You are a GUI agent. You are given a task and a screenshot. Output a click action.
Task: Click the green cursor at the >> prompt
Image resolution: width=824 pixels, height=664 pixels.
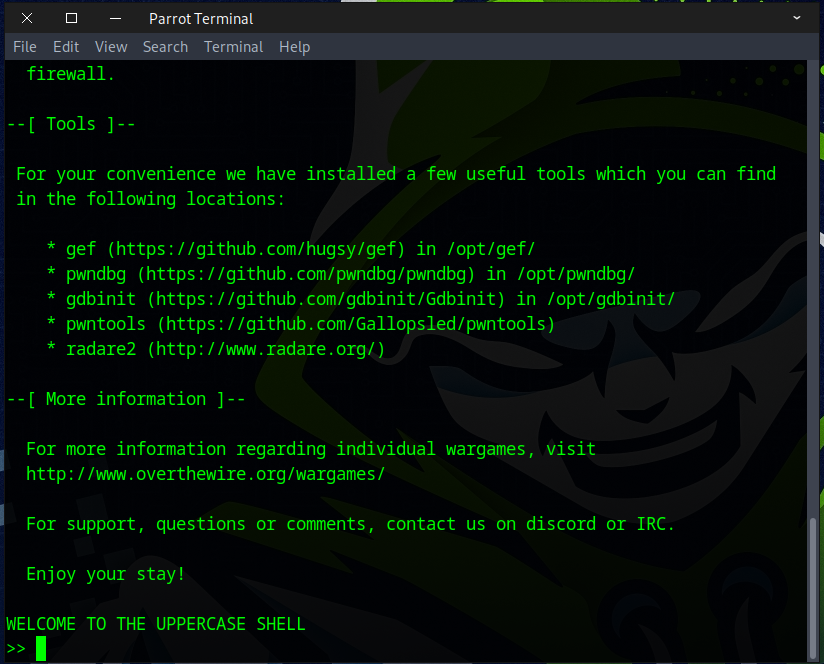pos(41,649)
